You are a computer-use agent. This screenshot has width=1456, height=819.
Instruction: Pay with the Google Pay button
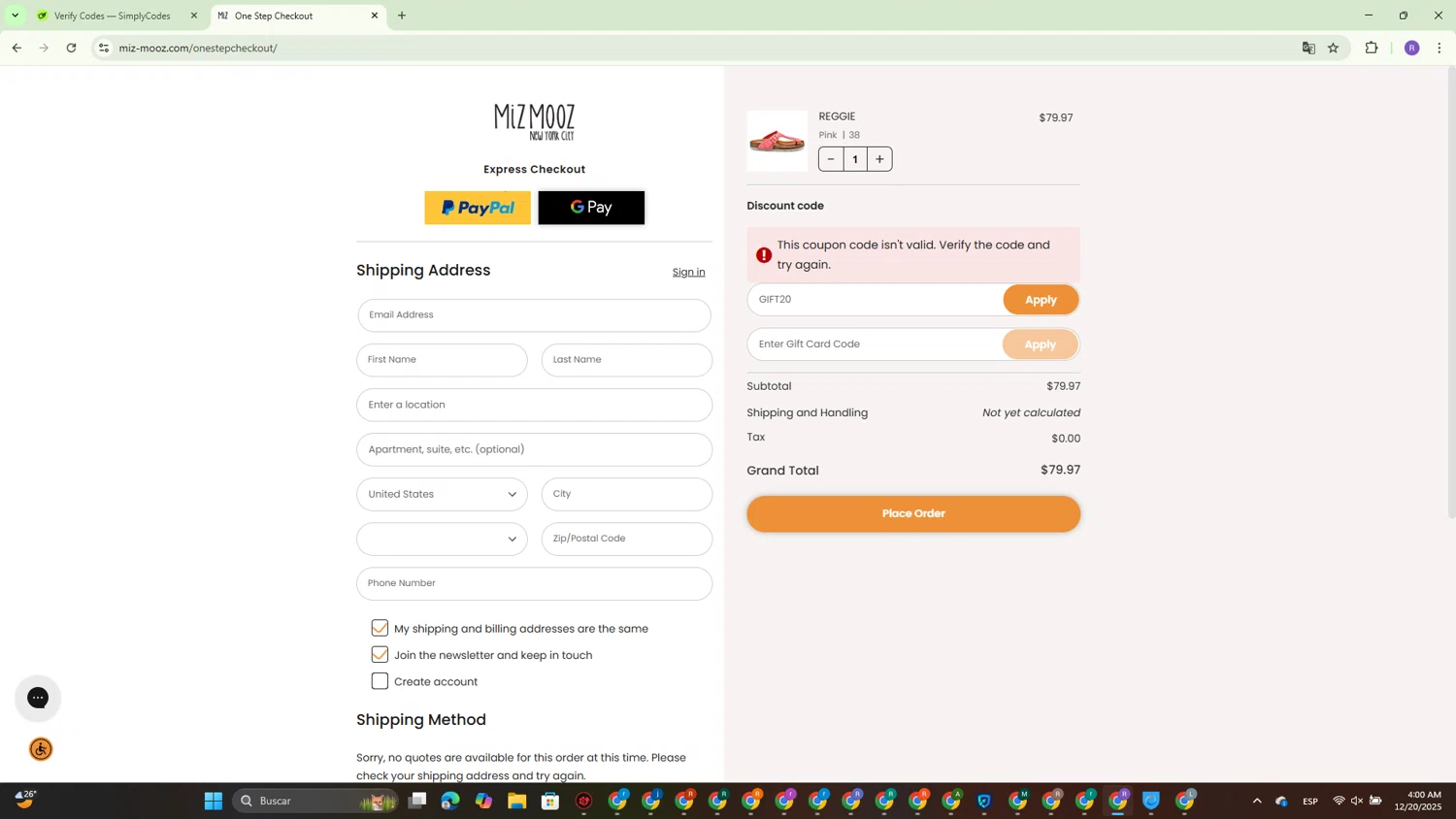pyautogui.click(x=591, y=208)
